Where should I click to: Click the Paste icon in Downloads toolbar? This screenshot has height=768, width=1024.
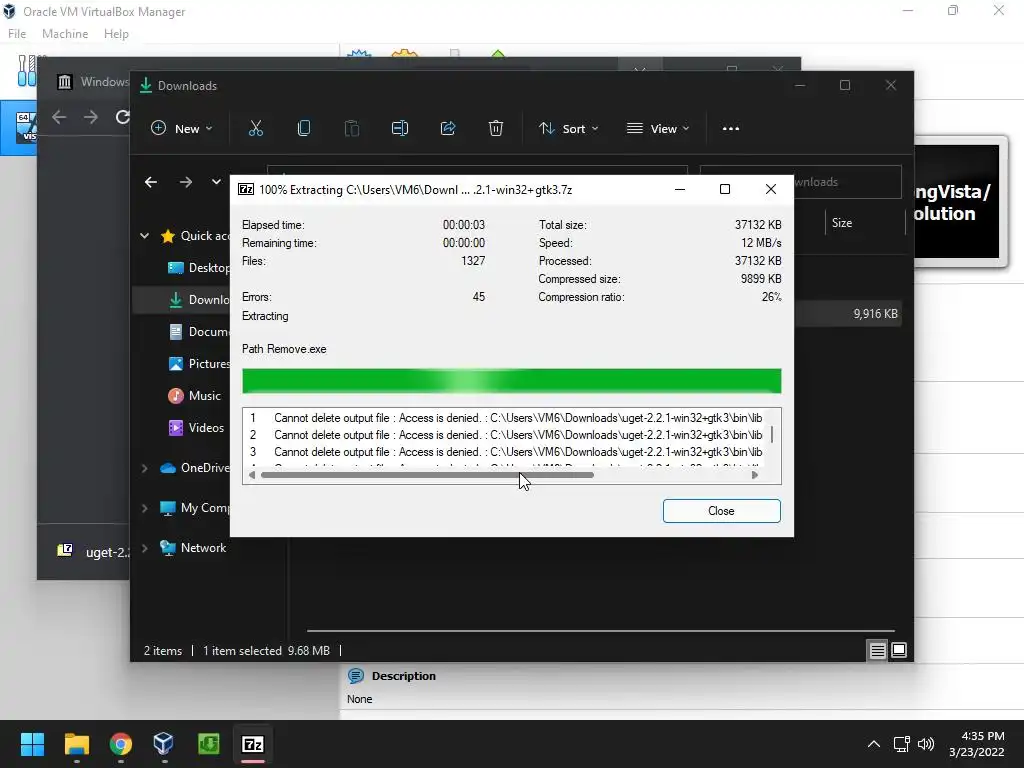352,129
